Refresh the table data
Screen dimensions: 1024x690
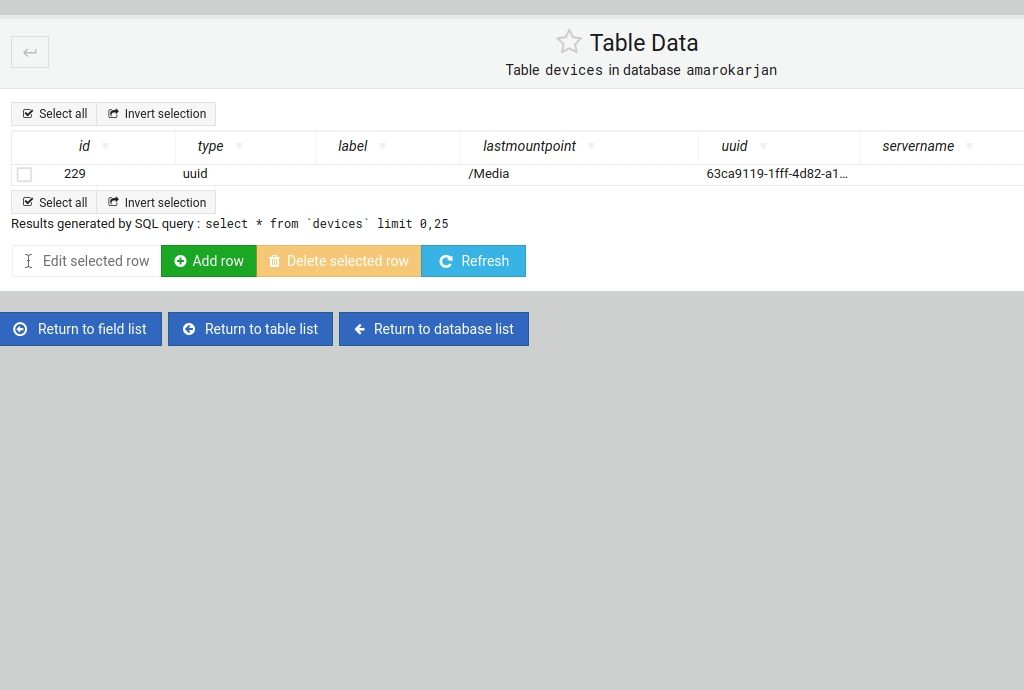click(x=473, y=261)
